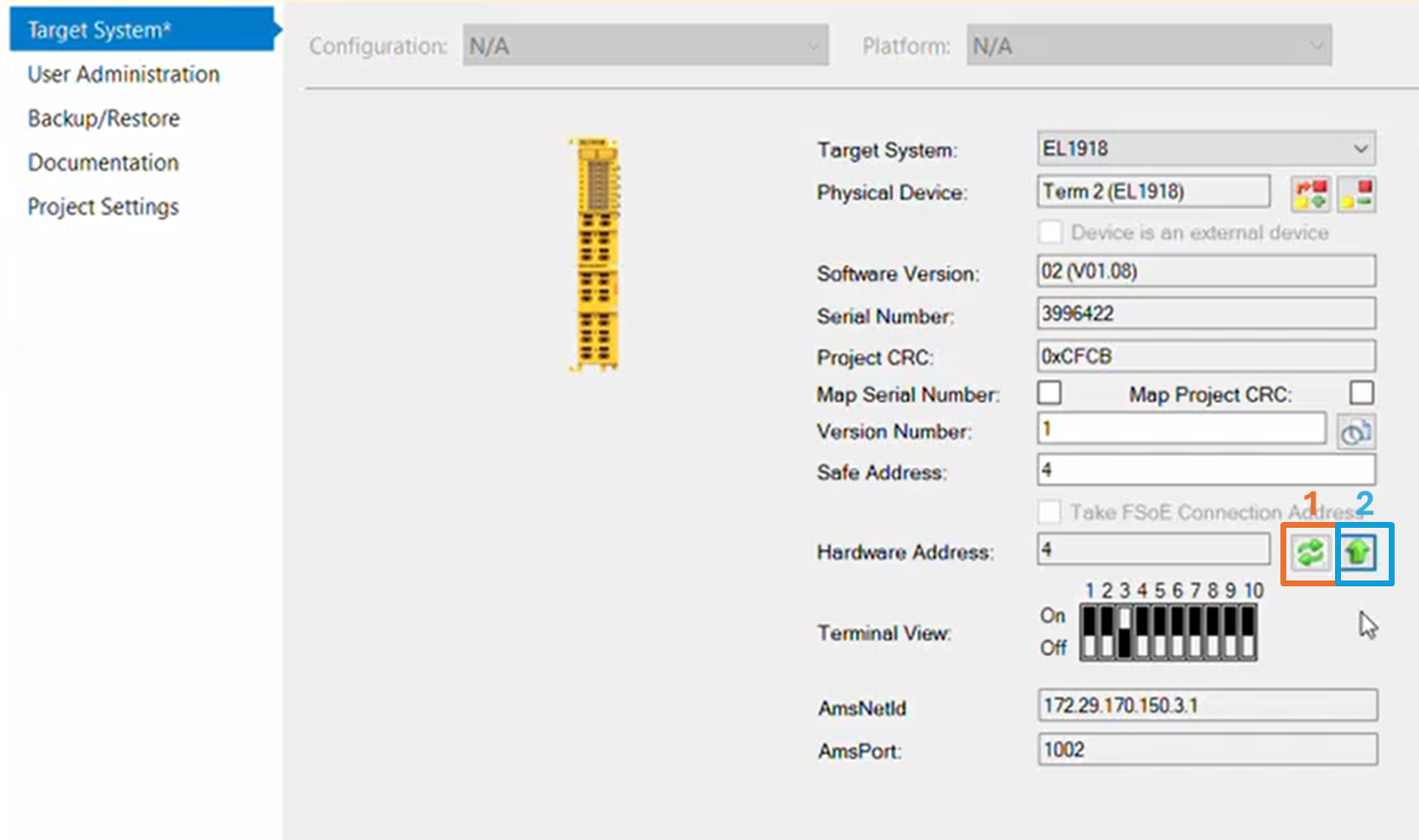Image resolution: width=1419 pixels, height=840 pixels.
Task: Click the green up-arrow hardware address icon
Action: [1358, 553]
